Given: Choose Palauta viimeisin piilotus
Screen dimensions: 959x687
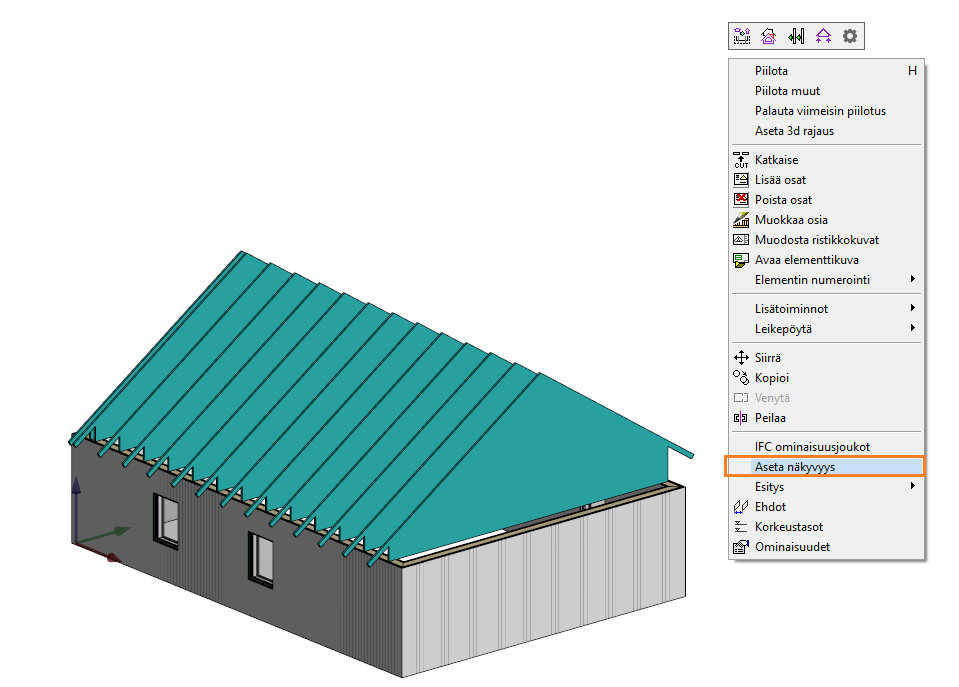Looking at the screenshot, I should point(820,111).
